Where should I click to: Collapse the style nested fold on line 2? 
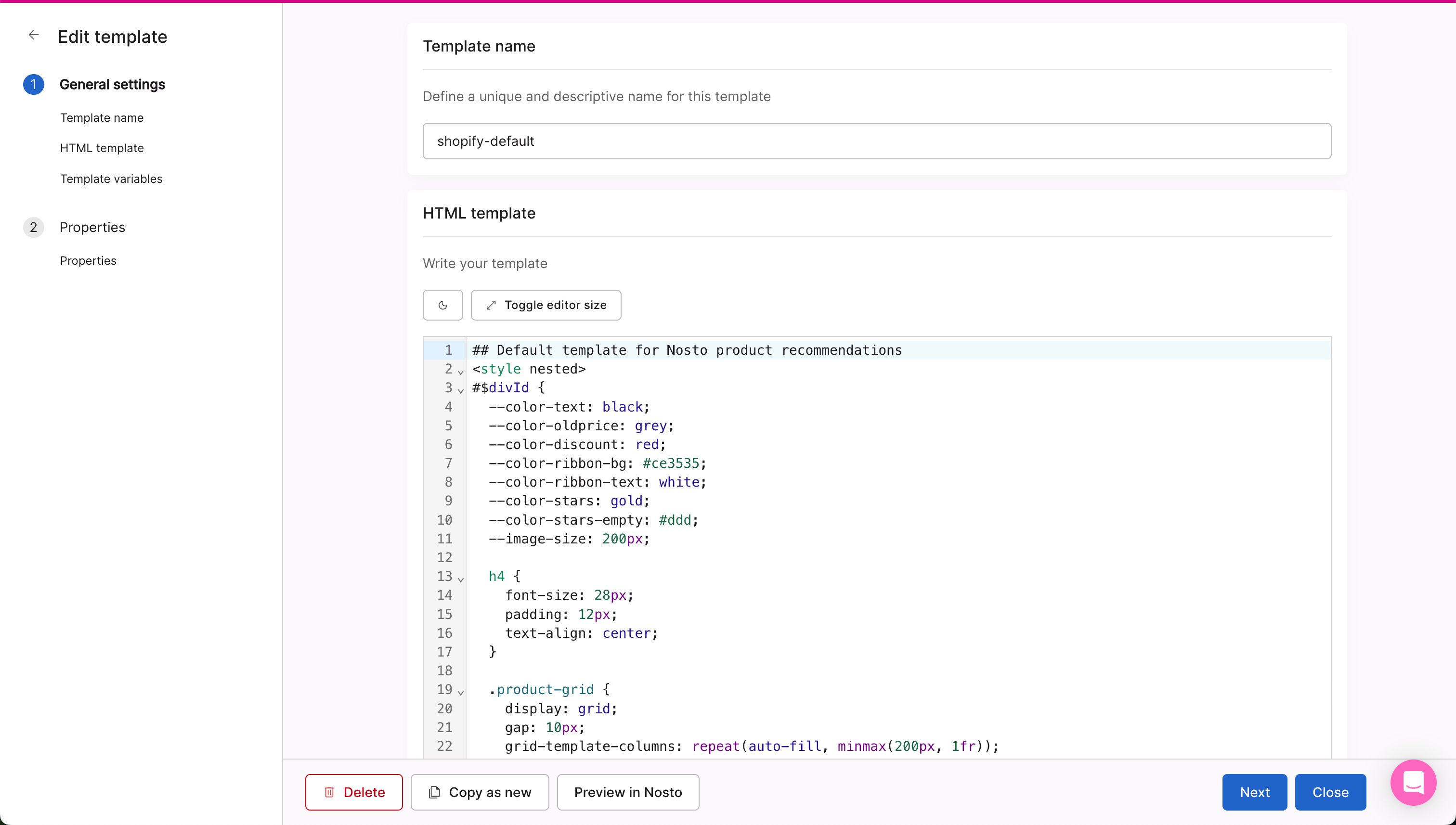tap(461, 372)
